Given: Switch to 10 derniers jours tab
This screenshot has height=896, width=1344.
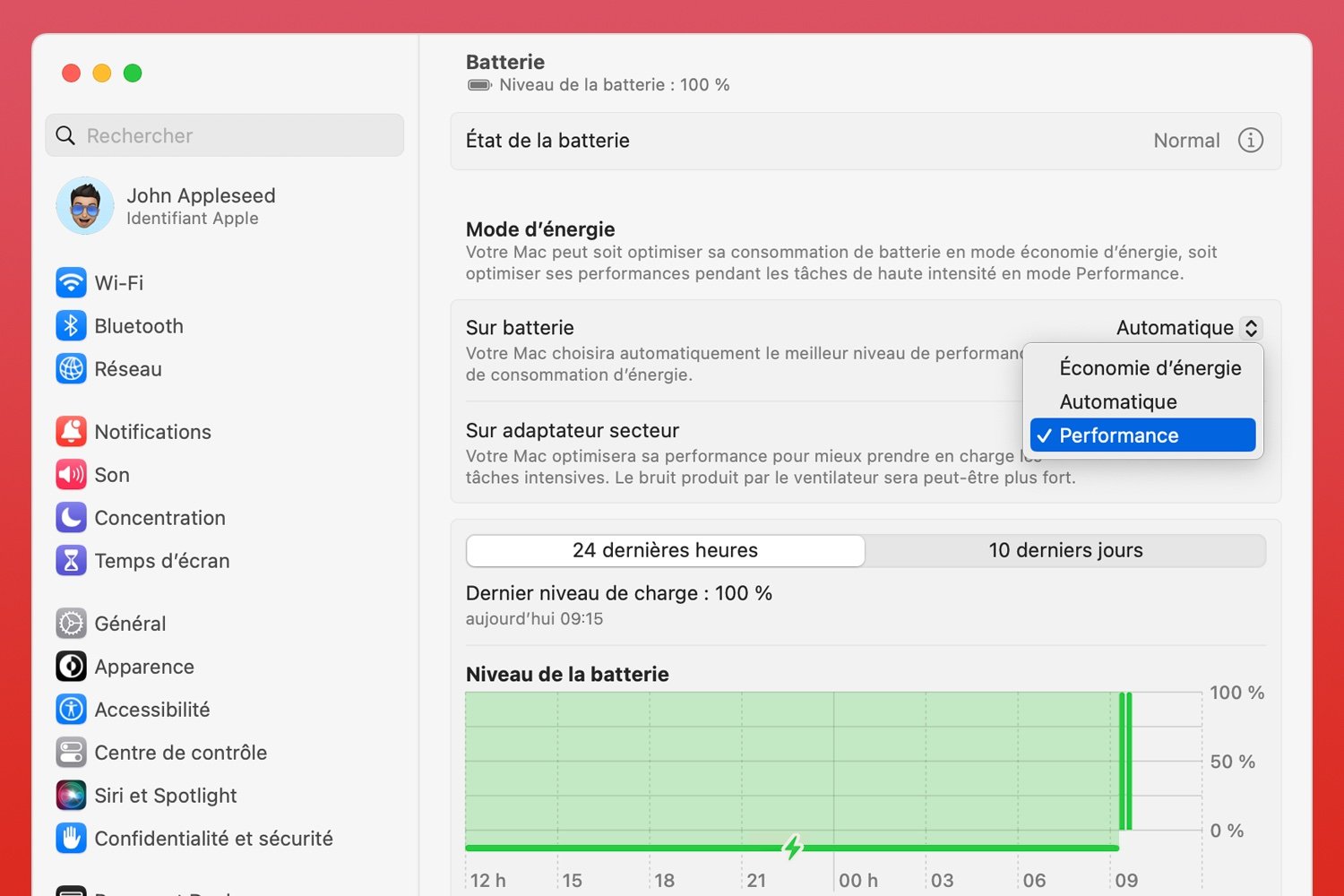Looking at the screenshot, I should (x=1065, y=550).
